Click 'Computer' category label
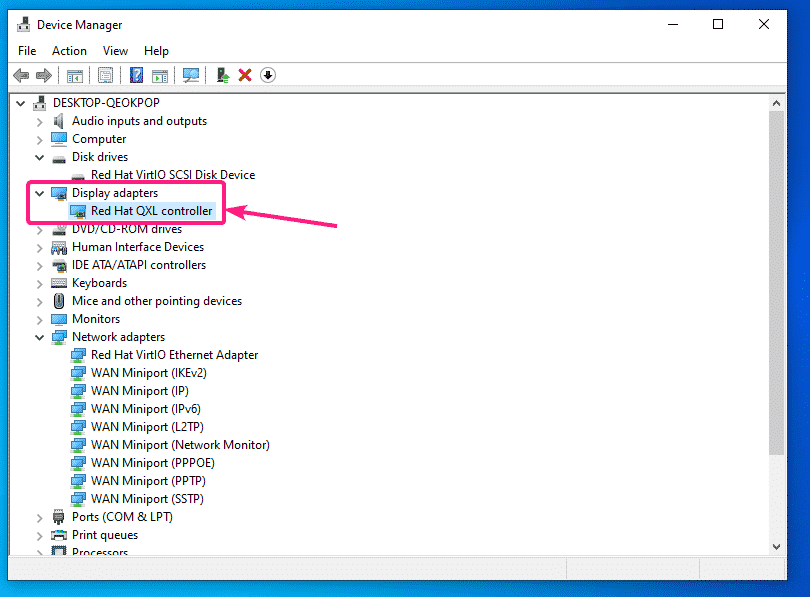This screenshot has width=810, height=597. point(99,139)
